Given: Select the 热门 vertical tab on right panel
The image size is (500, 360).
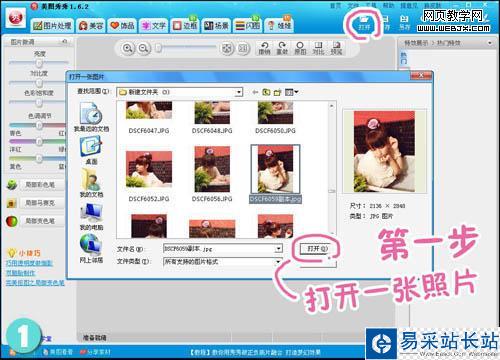Looking at the screenshot, I should [404, 58].
